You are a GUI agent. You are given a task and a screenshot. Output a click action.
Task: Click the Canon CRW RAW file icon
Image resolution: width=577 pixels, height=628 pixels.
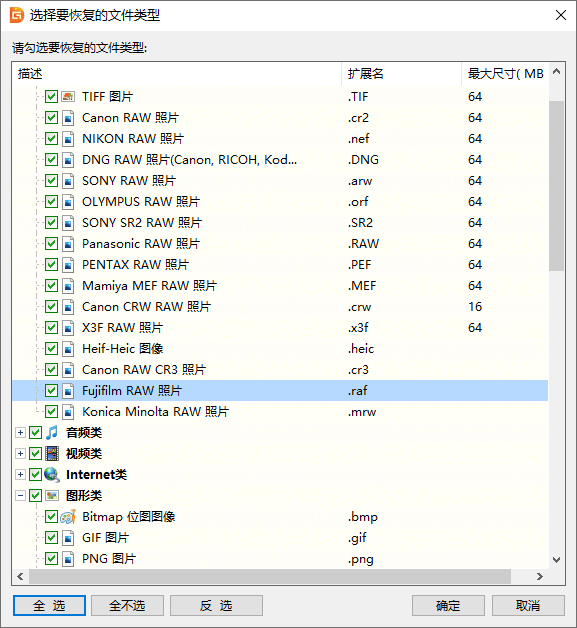(68, 307)
